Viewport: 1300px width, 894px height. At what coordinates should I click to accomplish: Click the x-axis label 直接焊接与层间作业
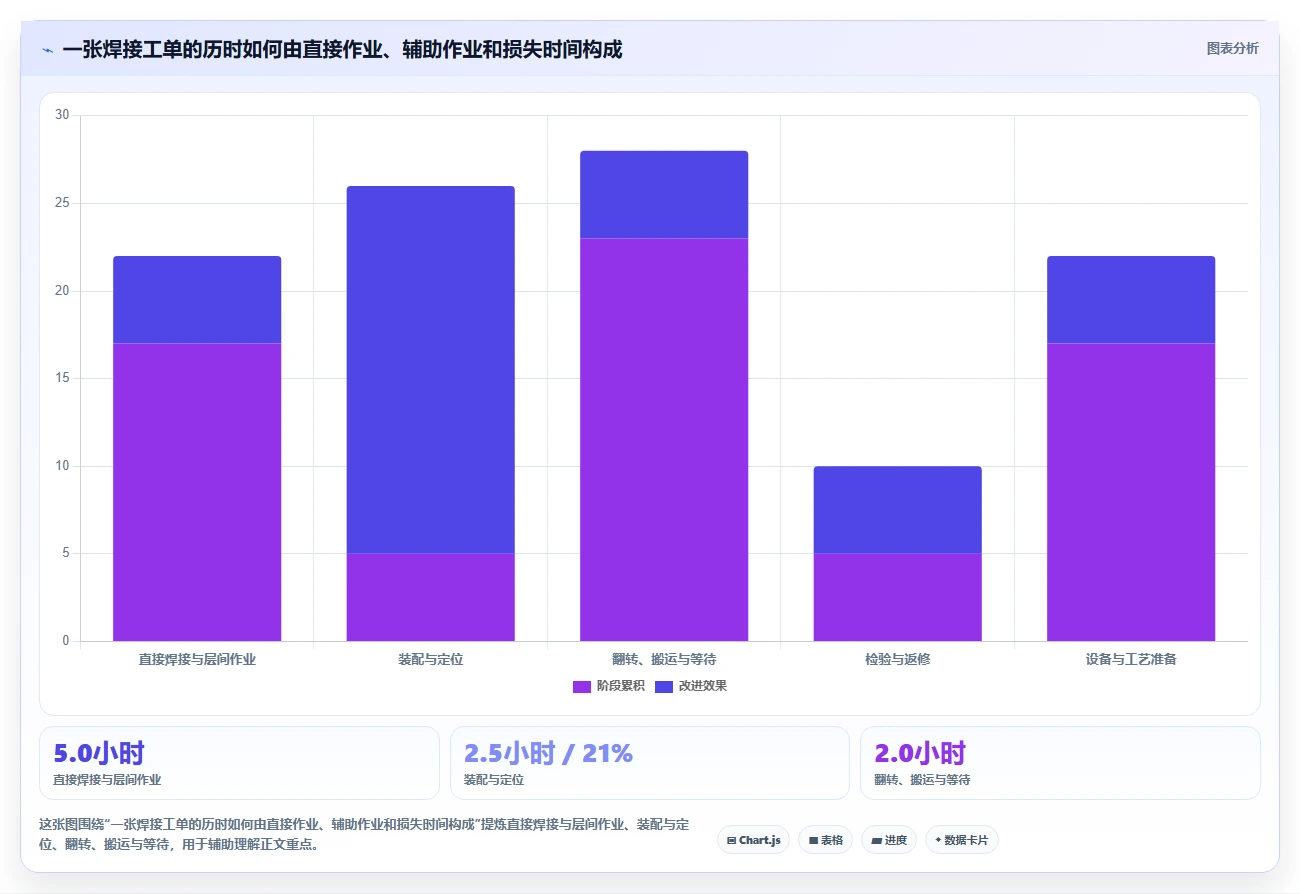pos(197,660)
